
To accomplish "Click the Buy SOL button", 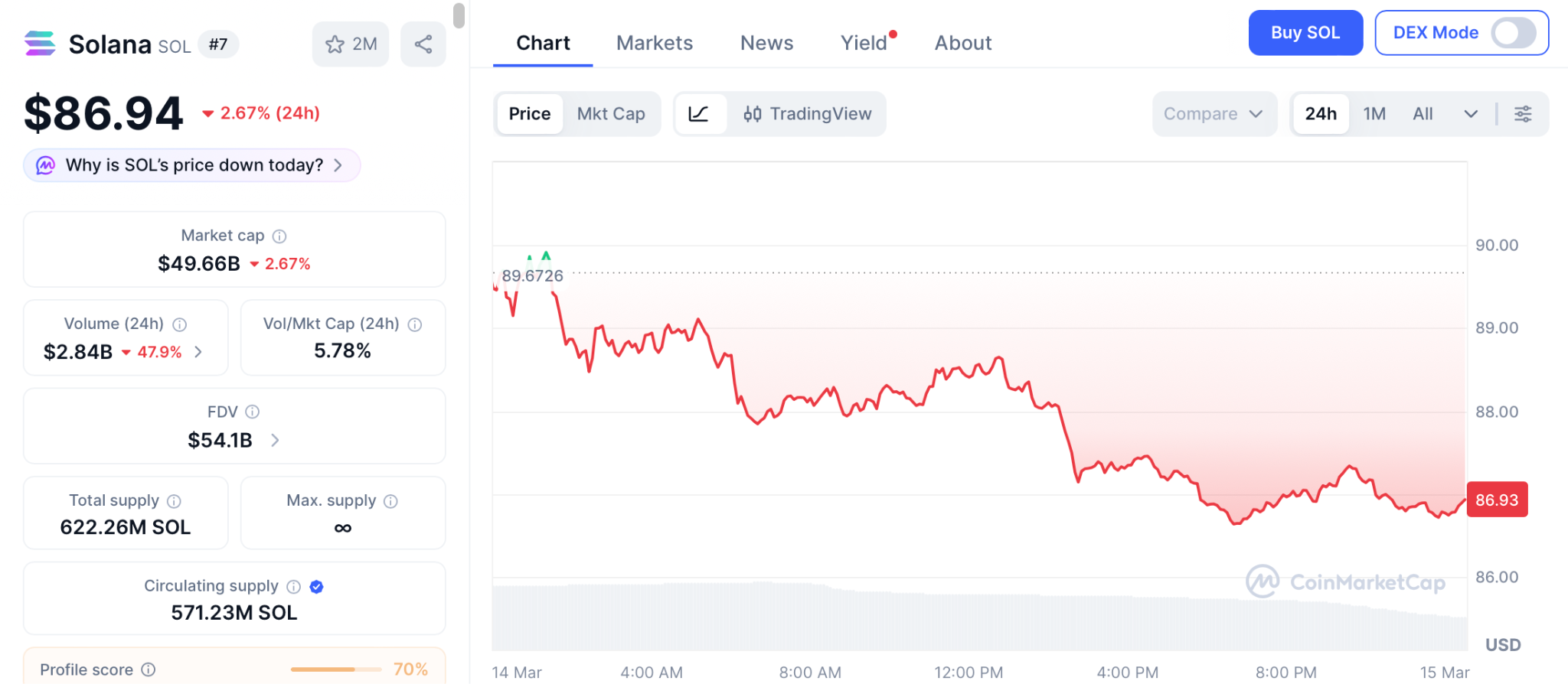I will tap(1305, 33).
